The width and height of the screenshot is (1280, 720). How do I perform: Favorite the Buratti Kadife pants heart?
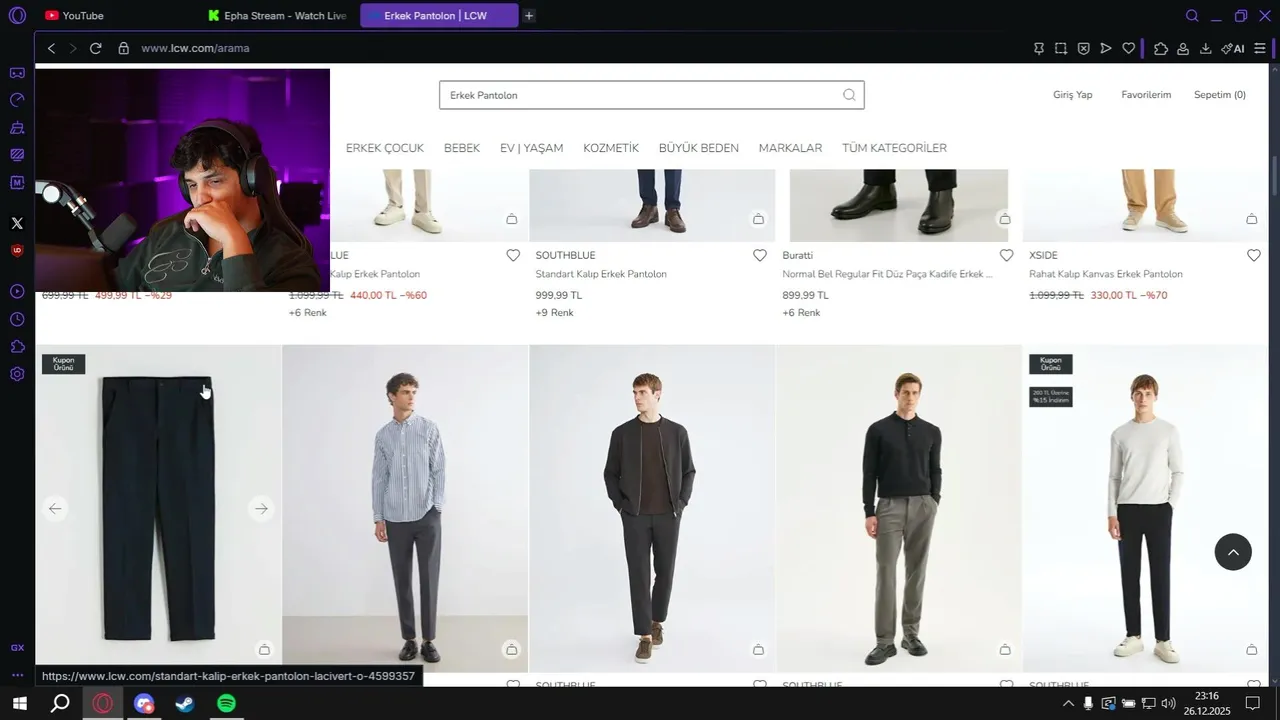[1007, 256]
